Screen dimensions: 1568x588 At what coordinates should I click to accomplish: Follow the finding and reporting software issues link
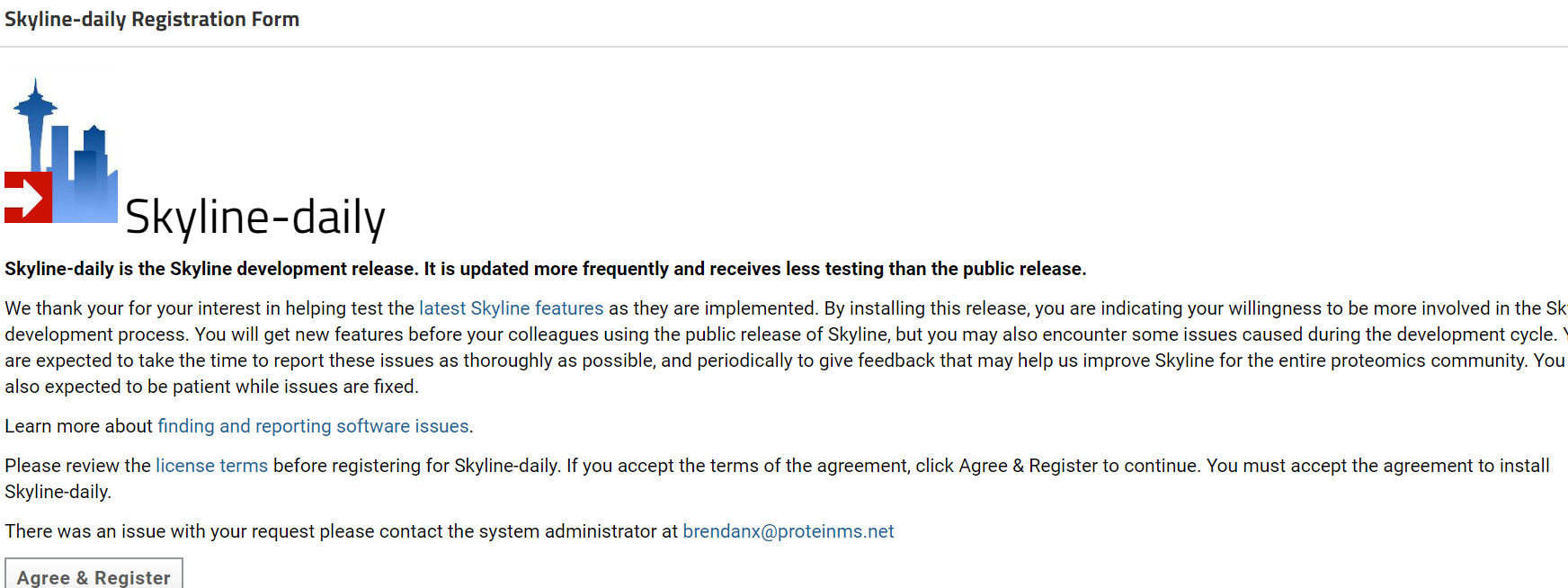coord(313,426)
